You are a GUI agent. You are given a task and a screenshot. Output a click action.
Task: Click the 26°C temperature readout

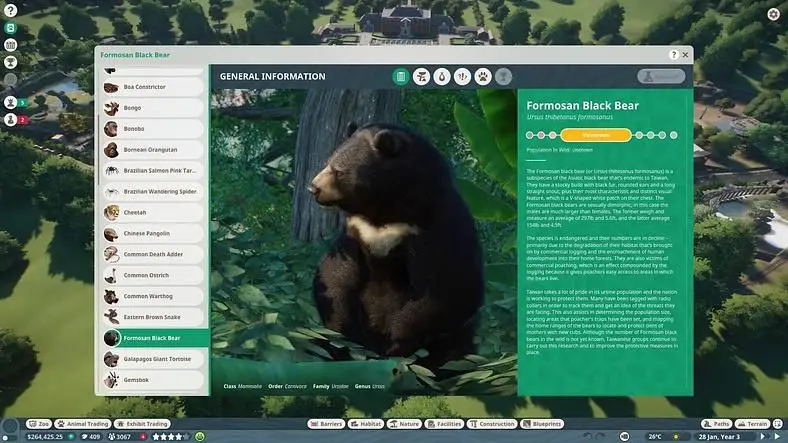(655, 437)
